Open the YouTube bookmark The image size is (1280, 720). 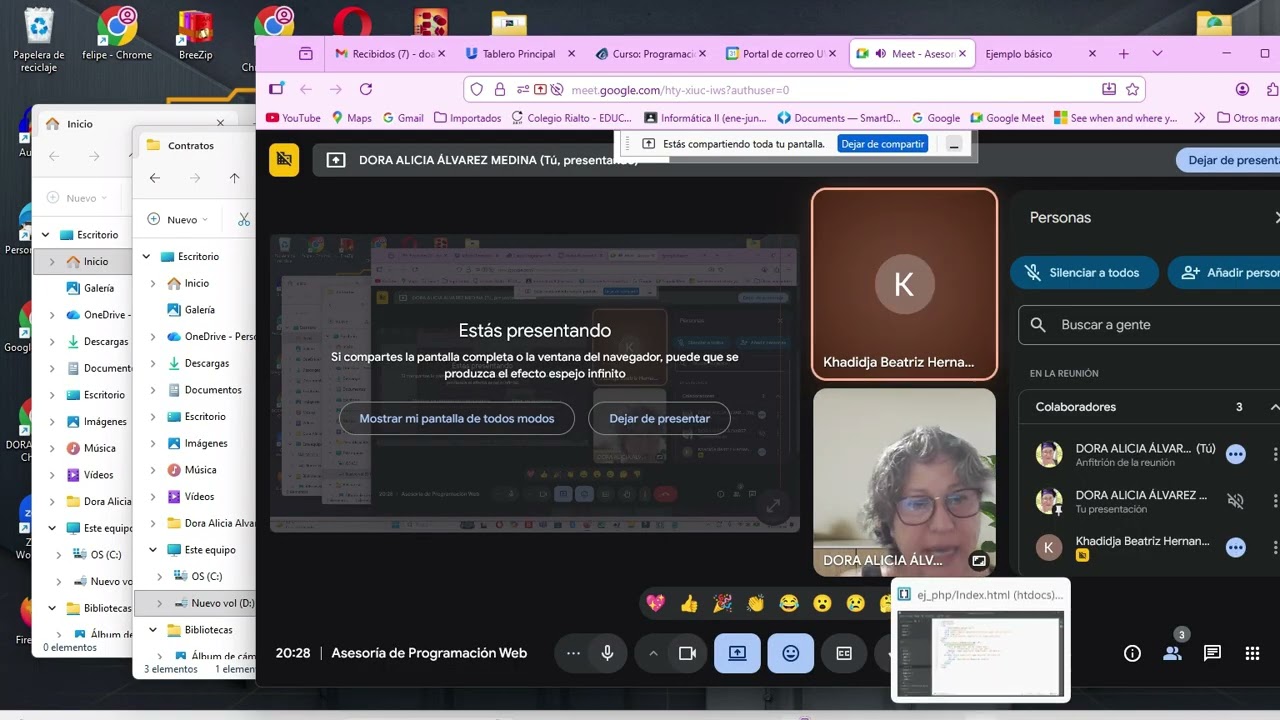tap(293, 118)
